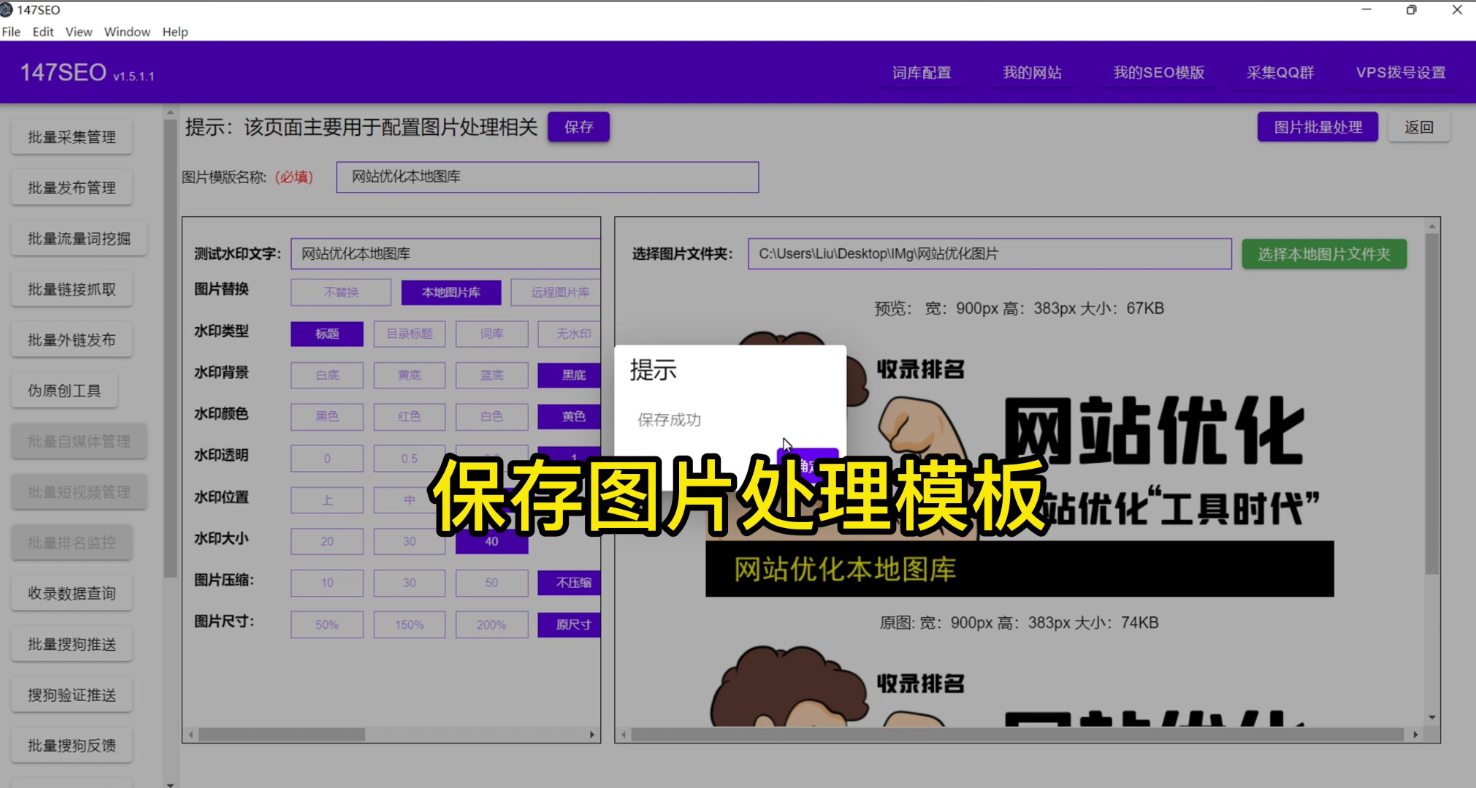Focus the 图片模版名称 input field
The image size is (1476, 788).
click(x=548, y=177)
